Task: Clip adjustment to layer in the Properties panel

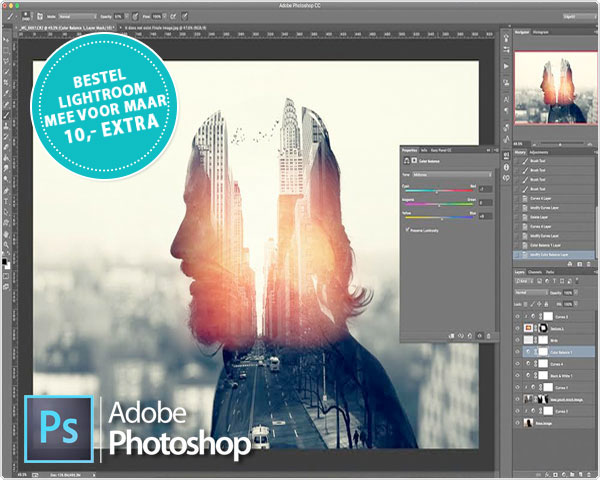Action: tap(452, 336)
